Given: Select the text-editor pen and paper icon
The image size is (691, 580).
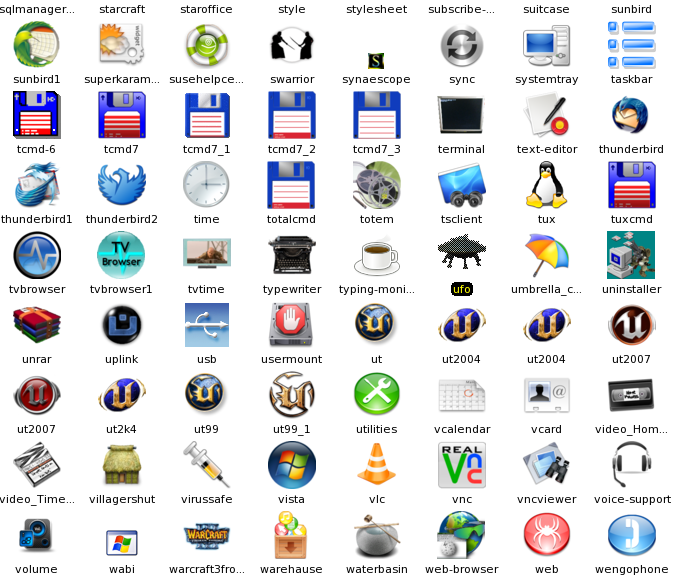Looking at the screenshot, I should click(546, 115).
